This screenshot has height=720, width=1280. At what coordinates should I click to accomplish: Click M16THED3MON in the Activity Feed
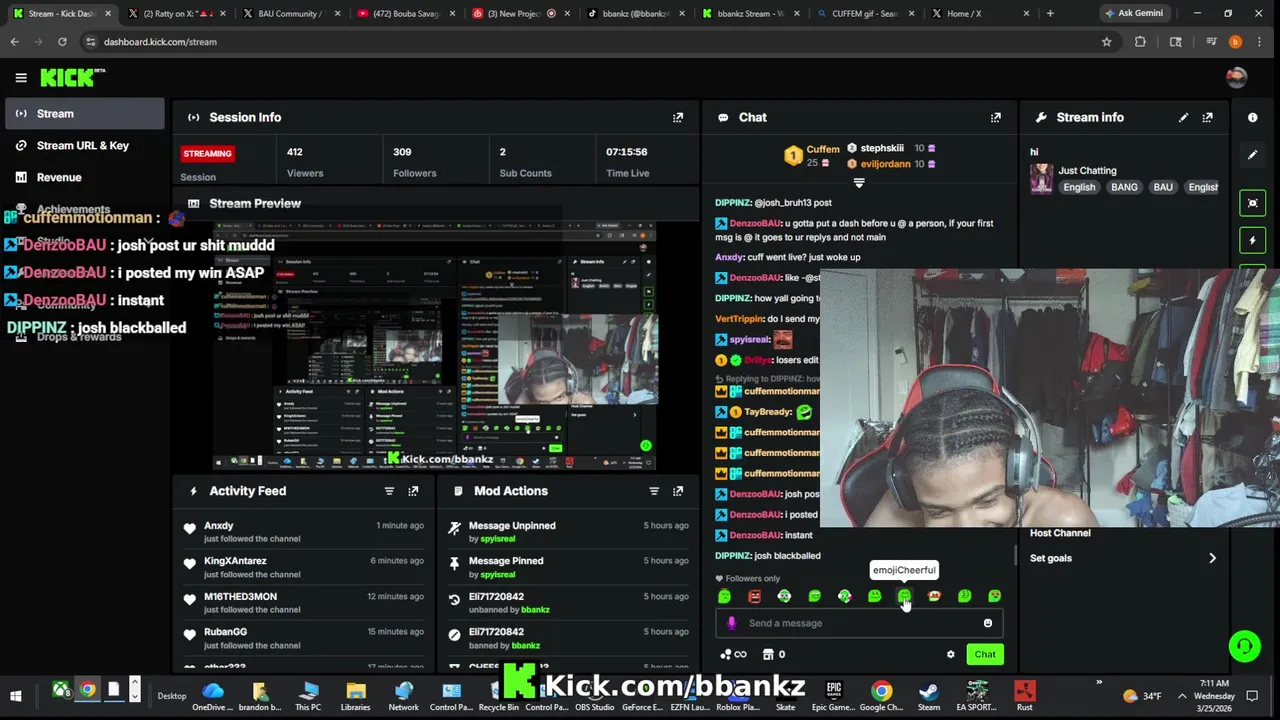pyautogui.click(x=240, y=597)
